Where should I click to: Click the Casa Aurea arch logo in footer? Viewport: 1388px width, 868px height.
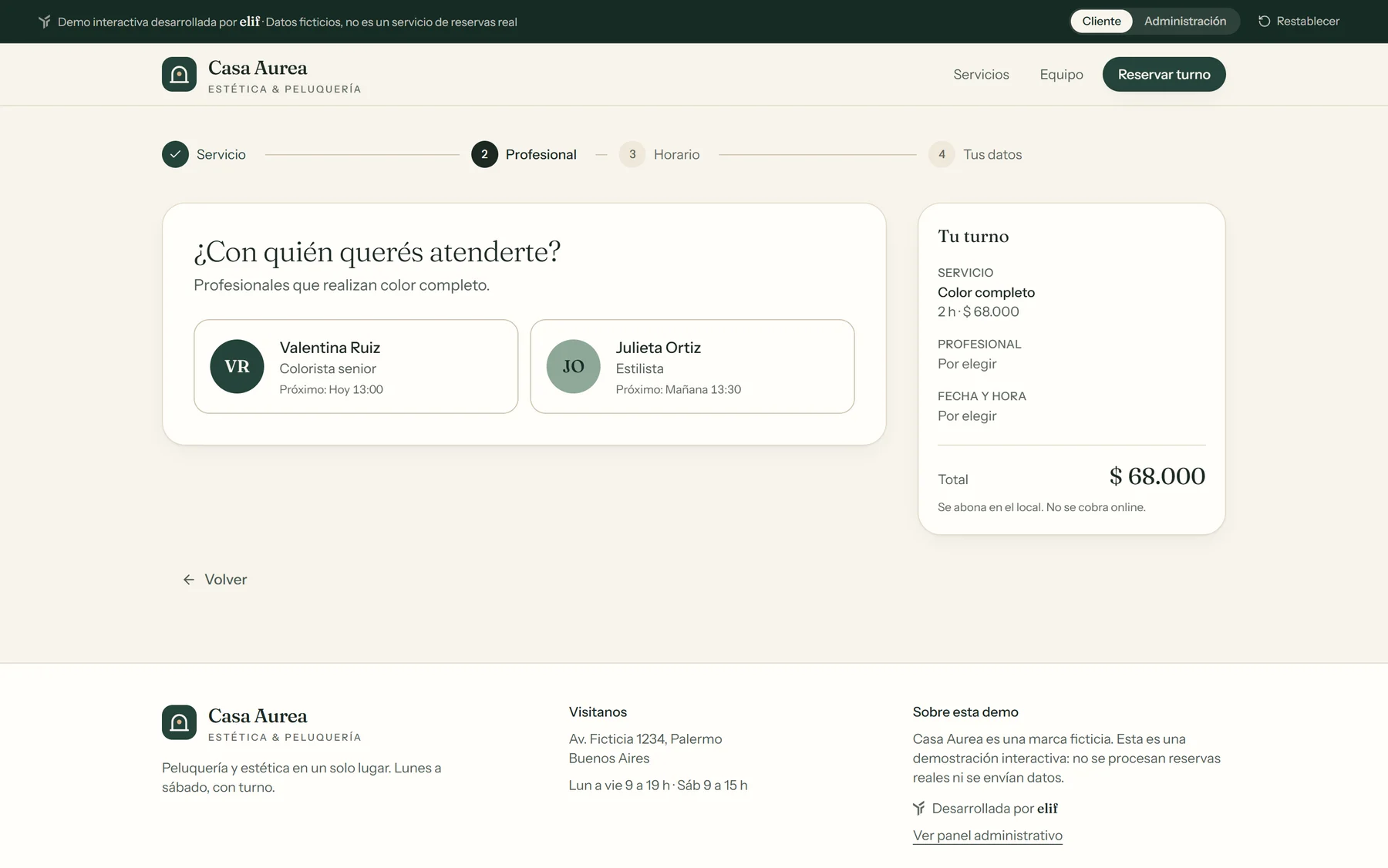[179, 722]
